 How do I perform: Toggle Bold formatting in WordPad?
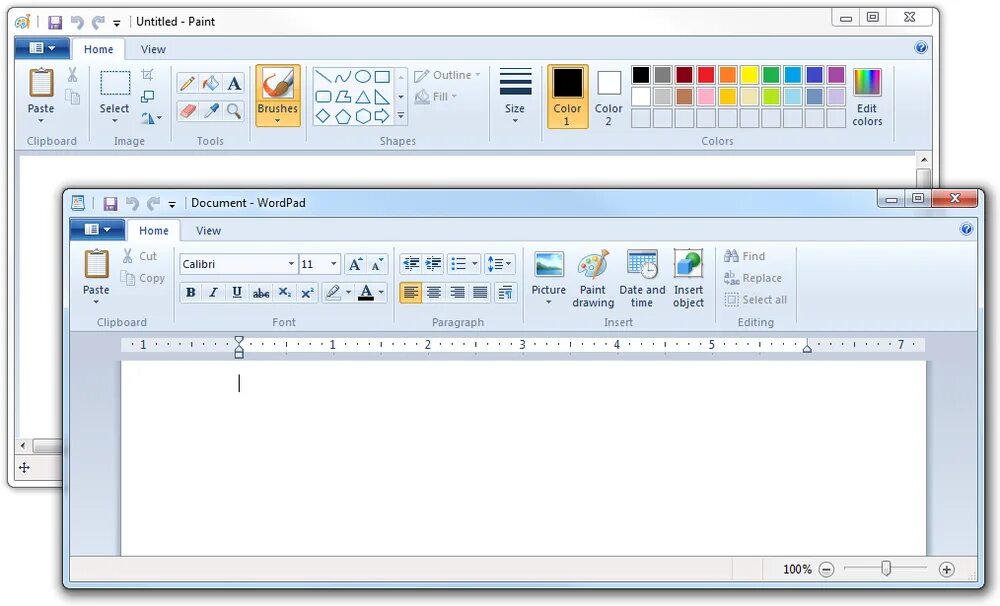pyautogui.click(x=190, y=293)
